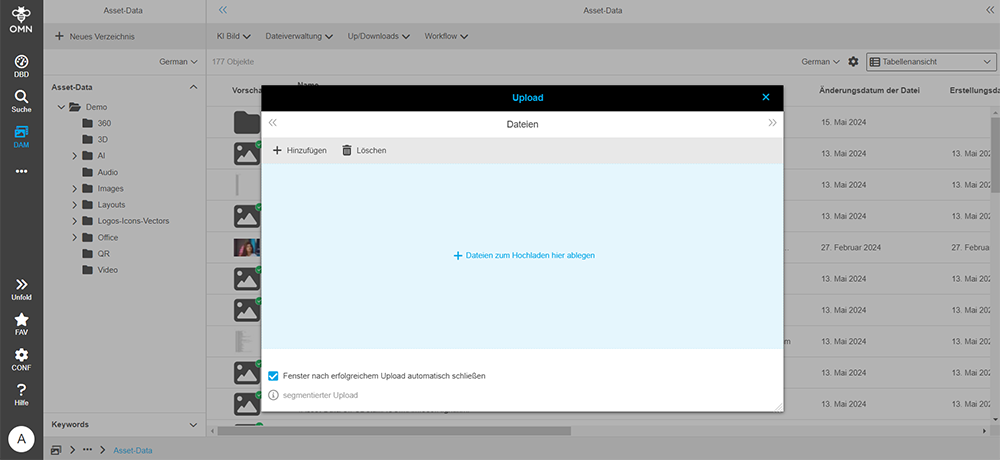Open the CONF settings gear
This screenshot has height=460, width=1000.
21,360
